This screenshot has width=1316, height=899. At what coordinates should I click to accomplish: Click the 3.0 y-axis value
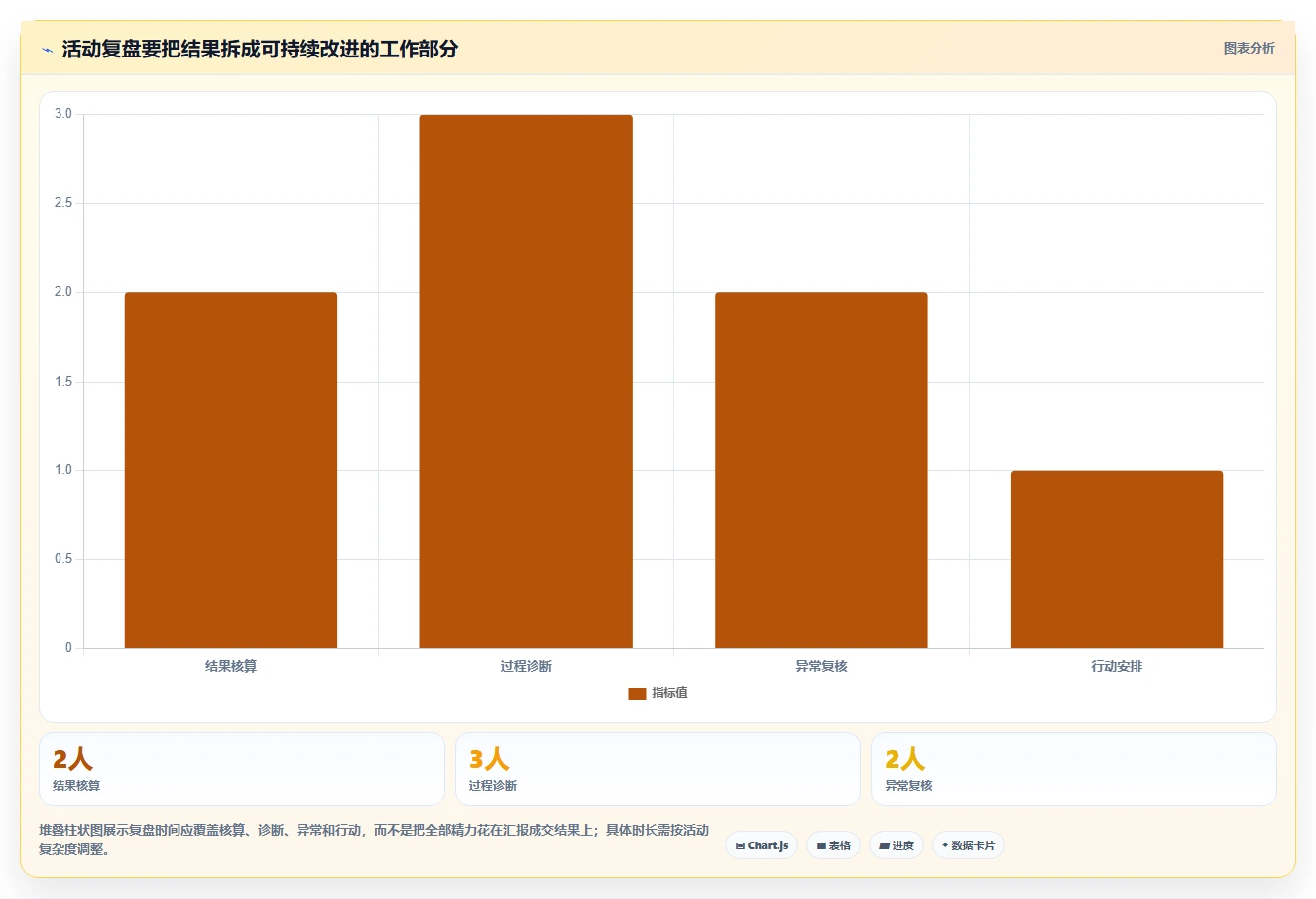click(x=63, y=114)
